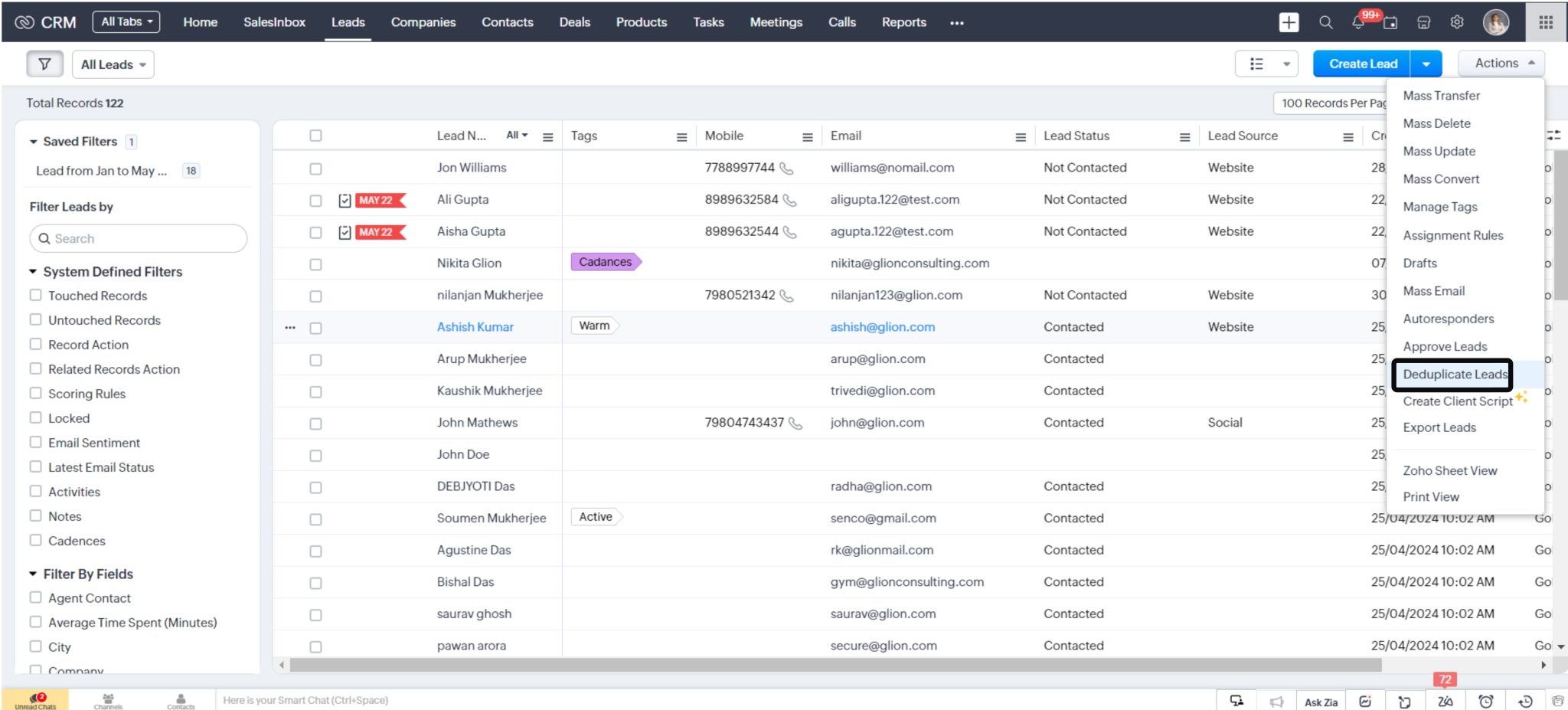The height and width of the screenshot is (710, 1568).
Task: Open the Marketplace icon in the header
Action: coord(1423,22)
